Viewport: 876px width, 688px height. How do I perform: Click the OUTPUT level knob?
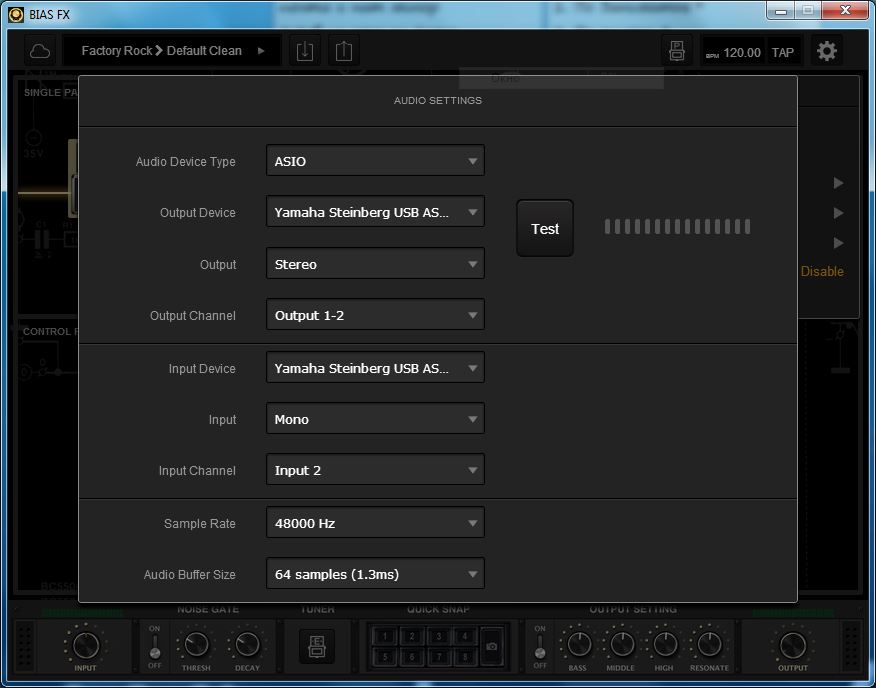coord(792,646)
